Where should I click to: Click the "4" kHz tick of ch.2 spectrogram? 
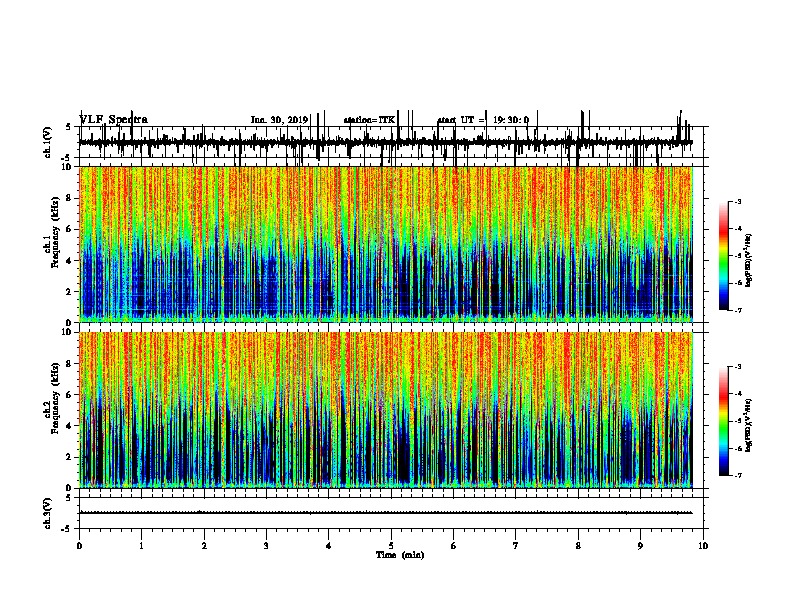pyautogui.click(x=70, y=426)
